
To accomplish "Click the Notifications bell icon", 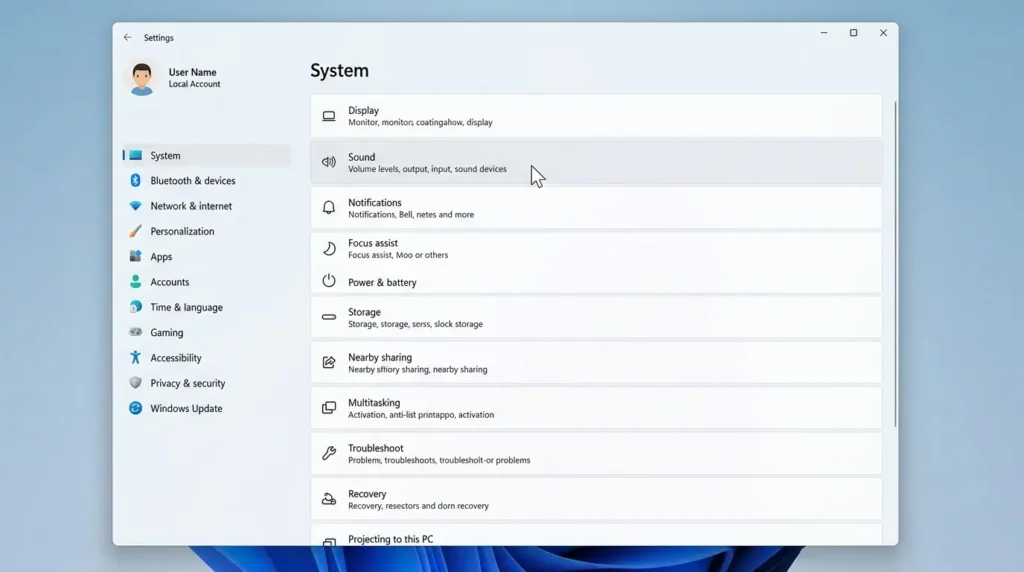I will pos(329,208).
